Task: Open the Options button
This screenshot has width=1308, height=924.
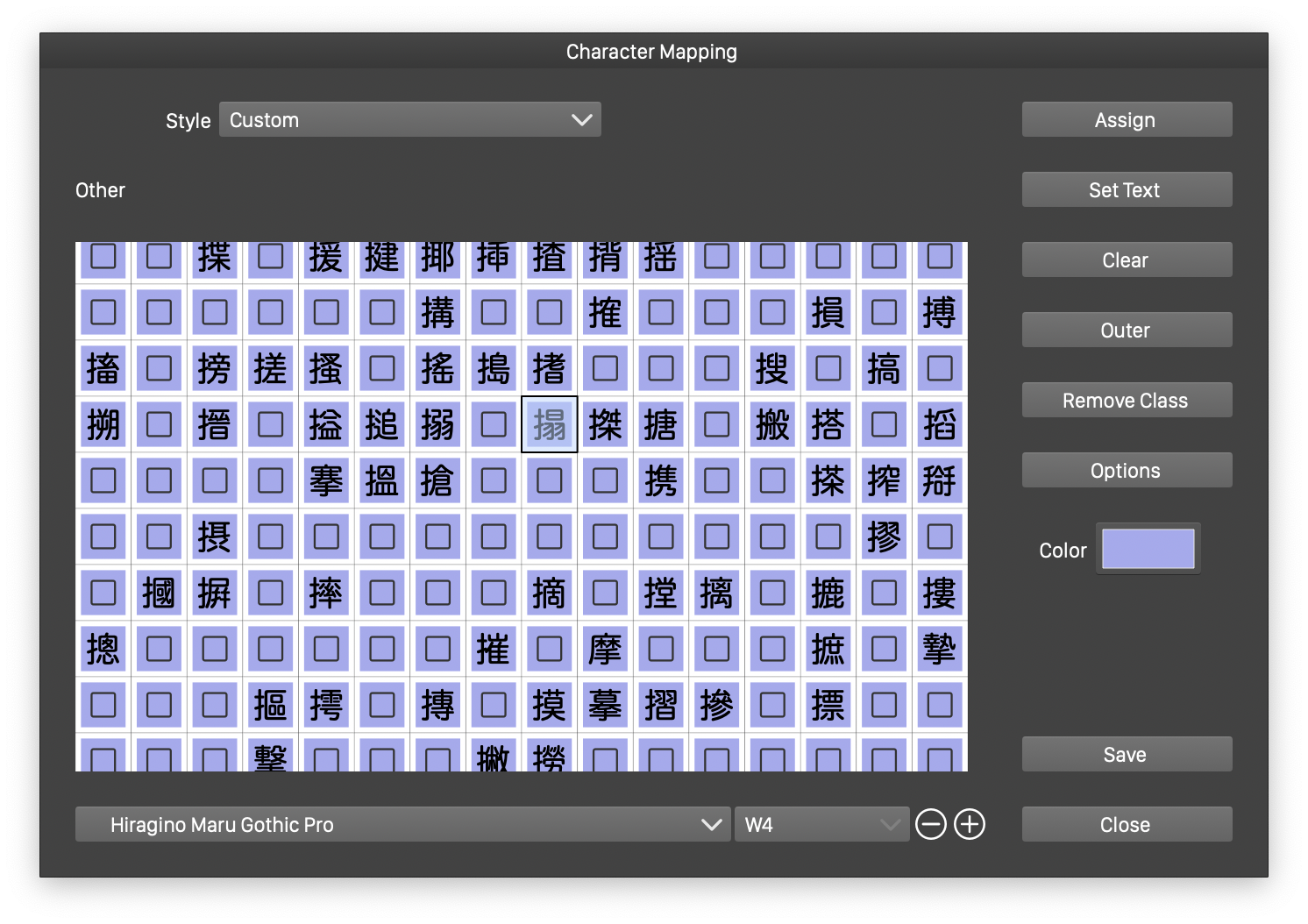Action: click(x=1127, y=471)
